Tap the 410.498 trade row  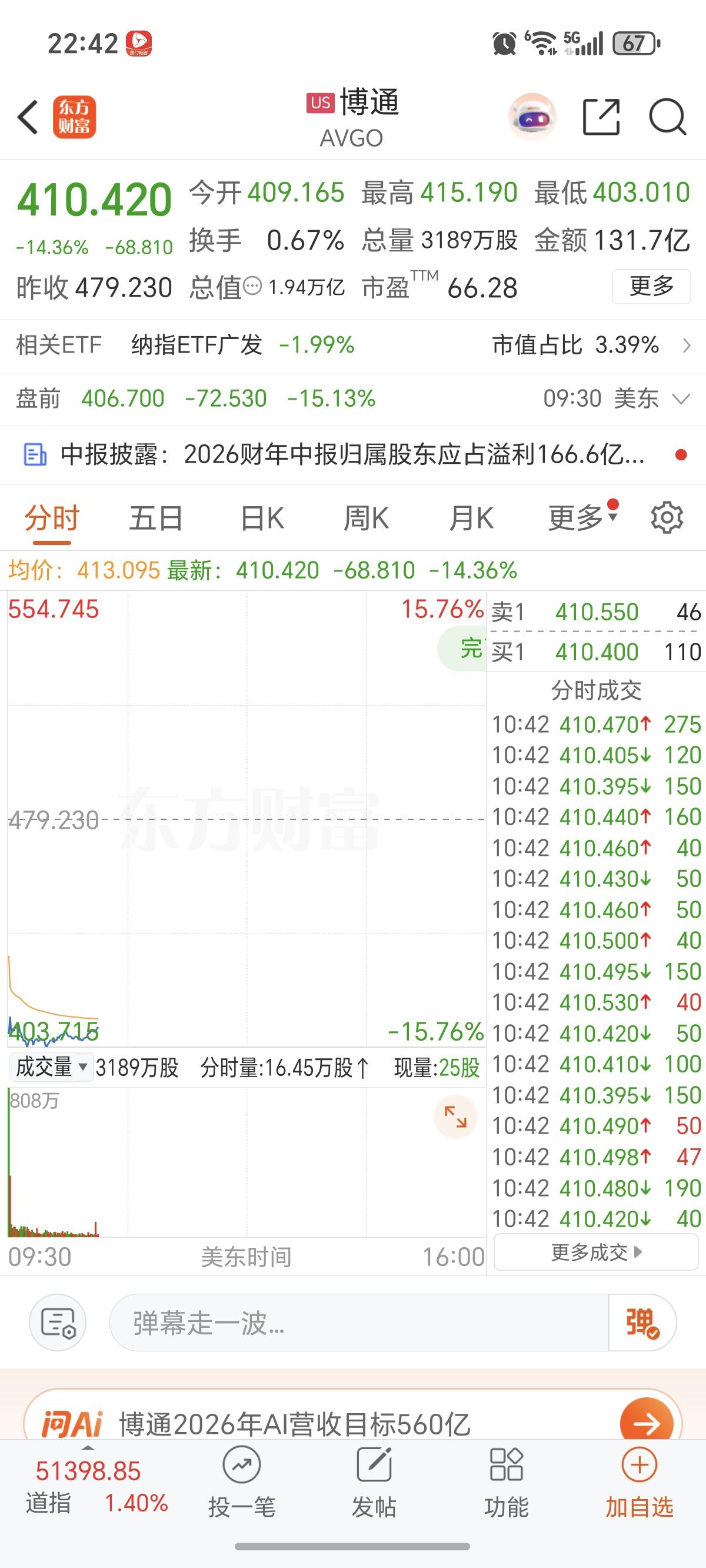596,1157
